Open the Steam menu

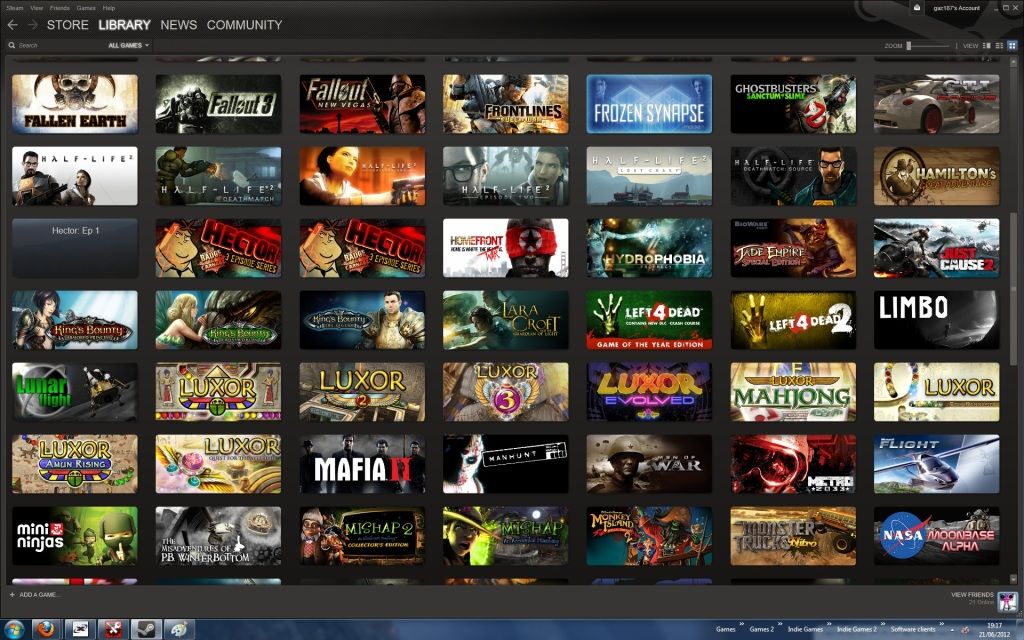14,8
